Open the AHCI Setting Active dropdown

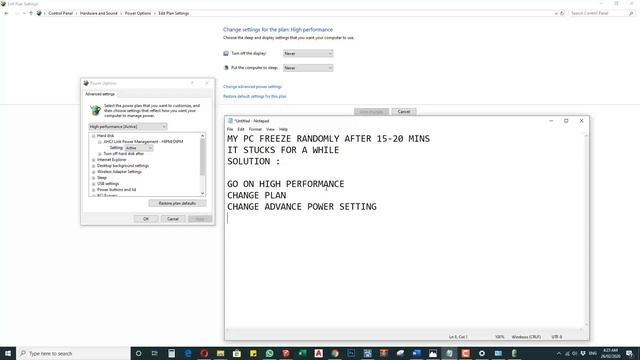(x=139, y=148)
